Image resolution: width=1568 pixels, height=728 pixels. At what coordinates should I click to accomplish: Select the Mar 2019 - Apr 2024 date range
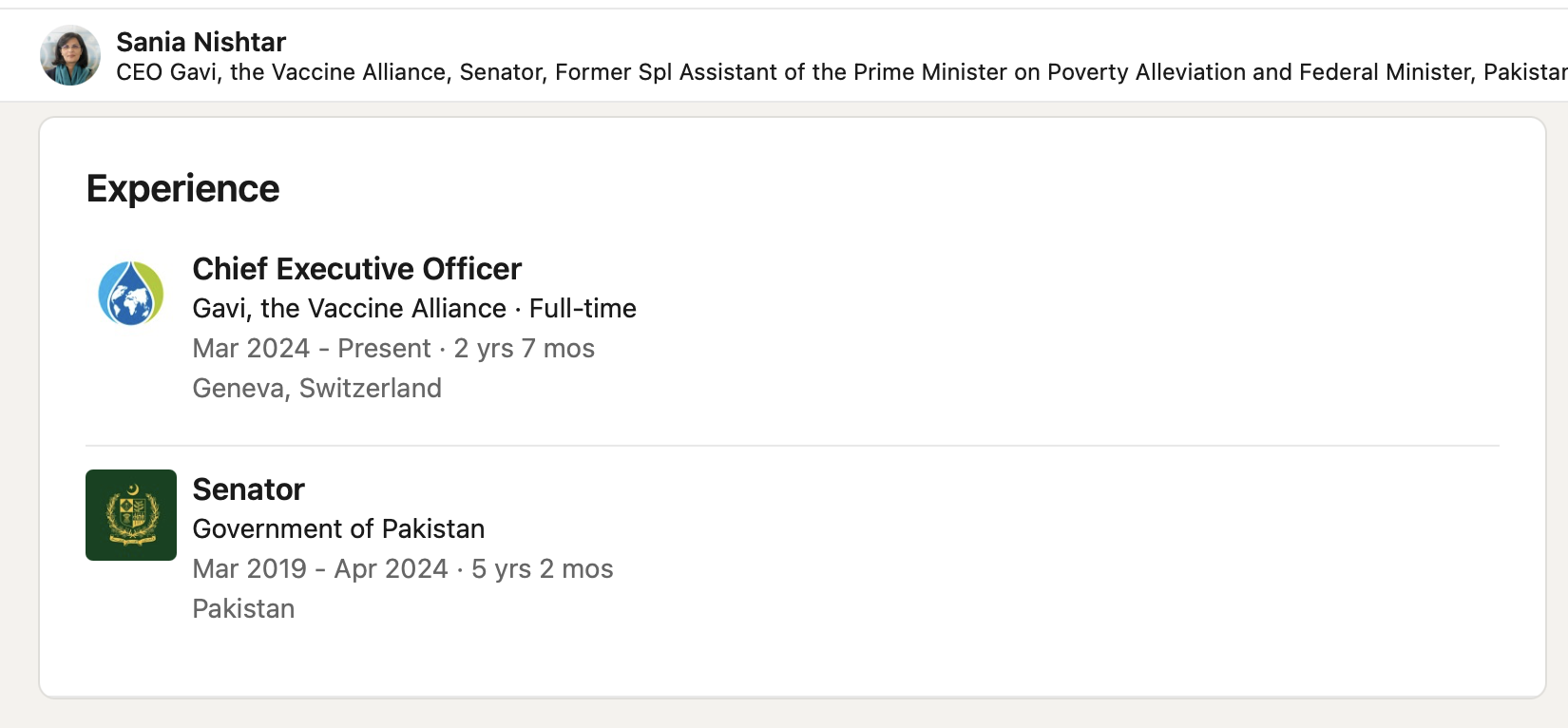click(x=320, y=568)
